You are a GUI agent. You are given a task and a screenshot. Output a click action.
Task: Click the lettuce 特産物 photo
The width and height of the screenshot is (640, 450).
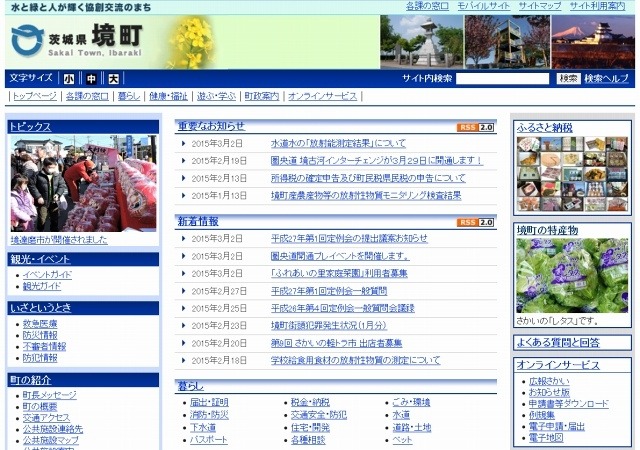(572, 276)
